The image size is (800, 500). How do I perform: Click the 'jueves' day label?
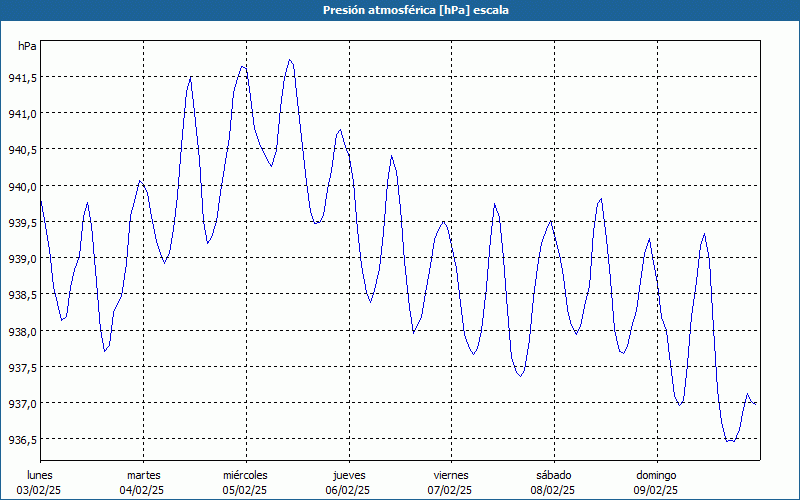pos(349,475)
